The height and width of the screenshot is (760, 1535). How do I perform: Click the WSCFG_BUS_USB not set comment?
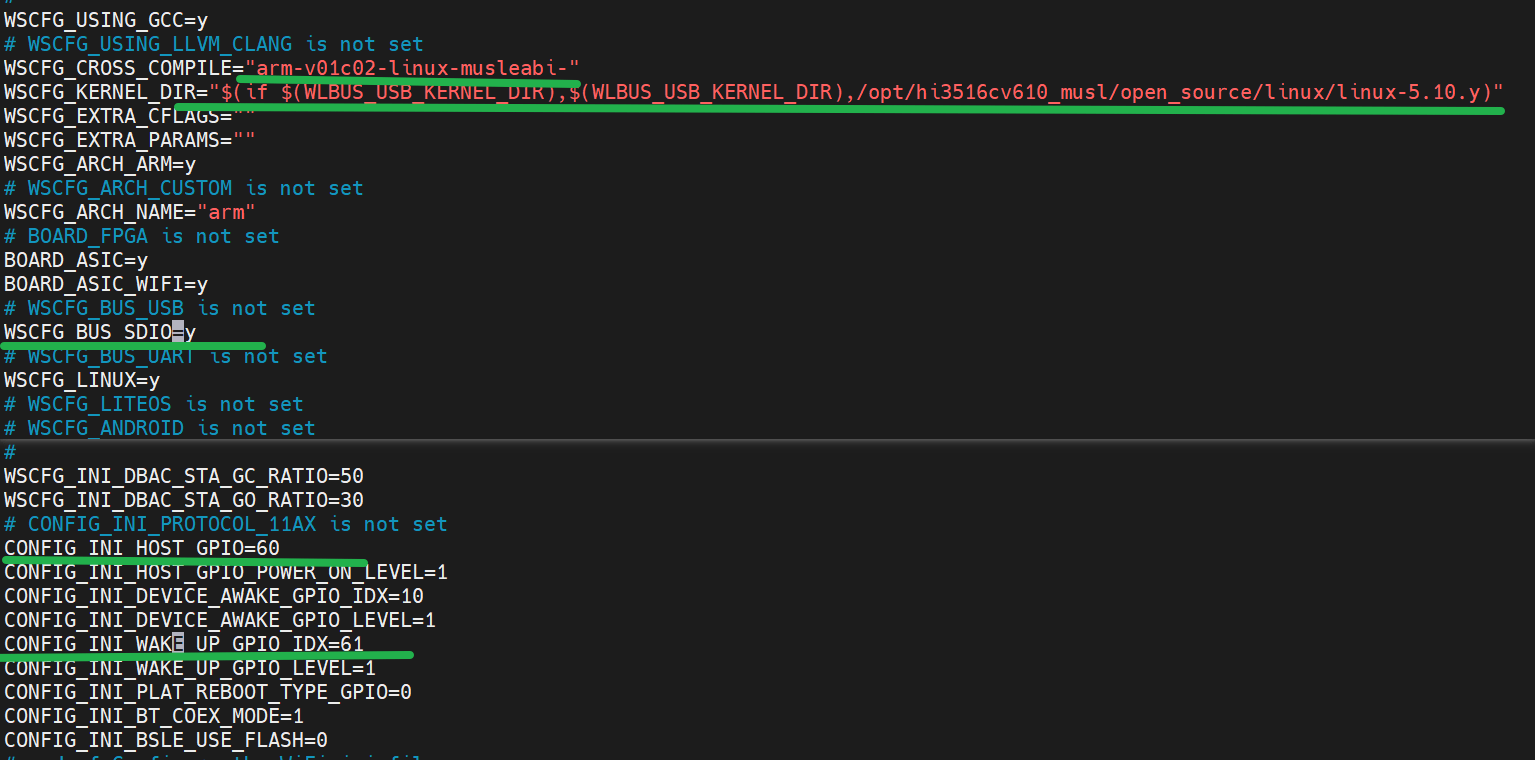coord(159,308)
